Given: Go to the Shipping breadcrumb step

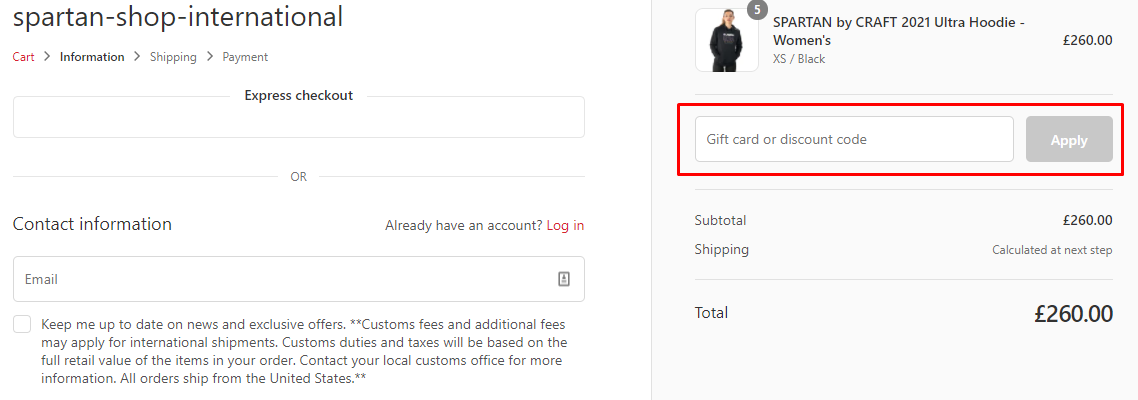Looking at the screenshot, I should (x=173, y=57).
